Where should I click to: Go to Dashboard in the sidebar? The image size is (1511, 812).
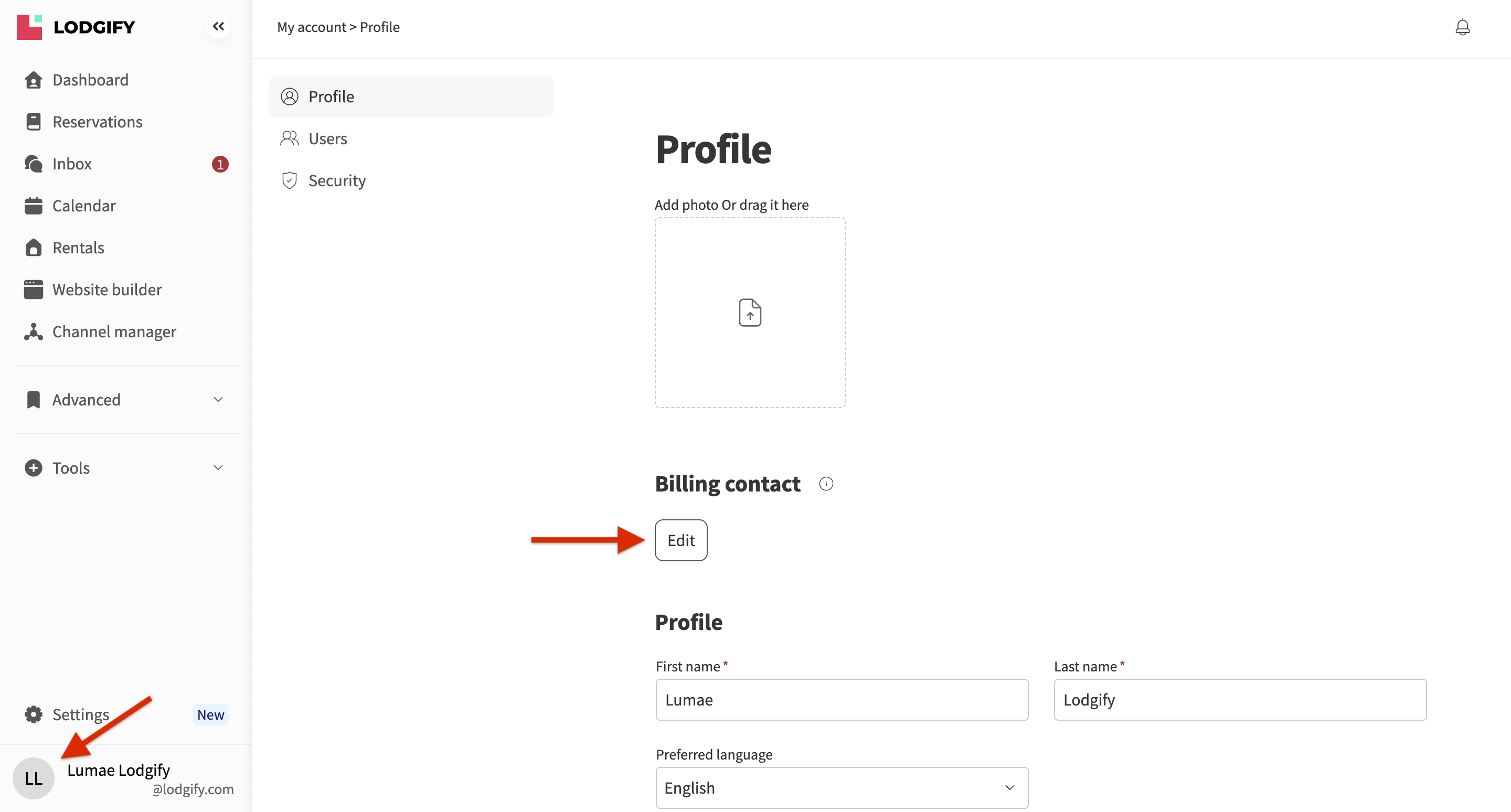tap(90, 80)
